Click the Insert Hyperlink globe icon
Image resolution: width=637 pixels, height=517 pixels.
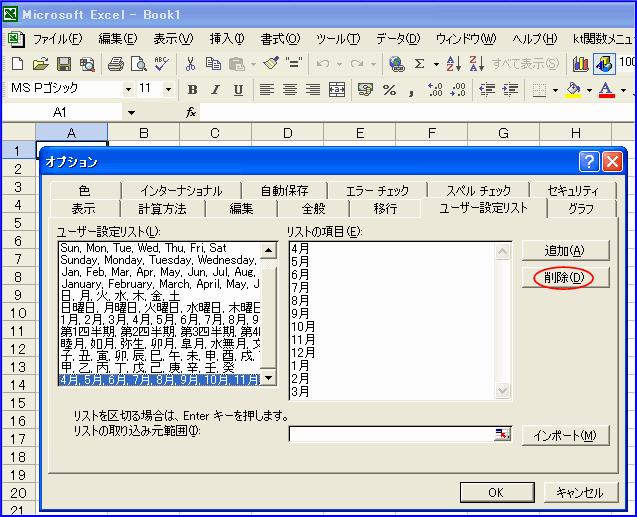[396, 64]
